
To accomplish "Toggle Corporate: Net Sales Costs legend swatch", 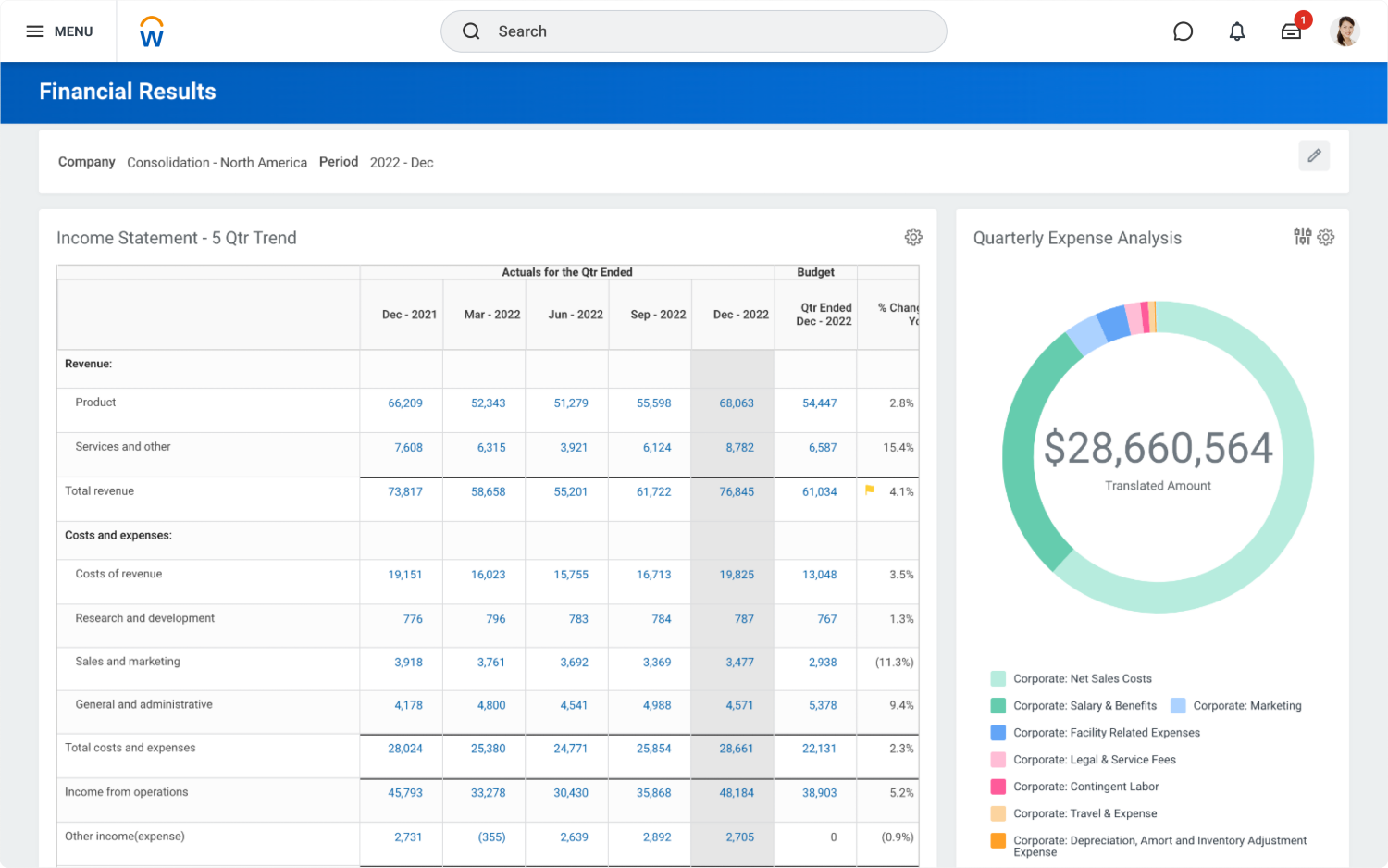I will pyautogui.click(x=998, y=678).
